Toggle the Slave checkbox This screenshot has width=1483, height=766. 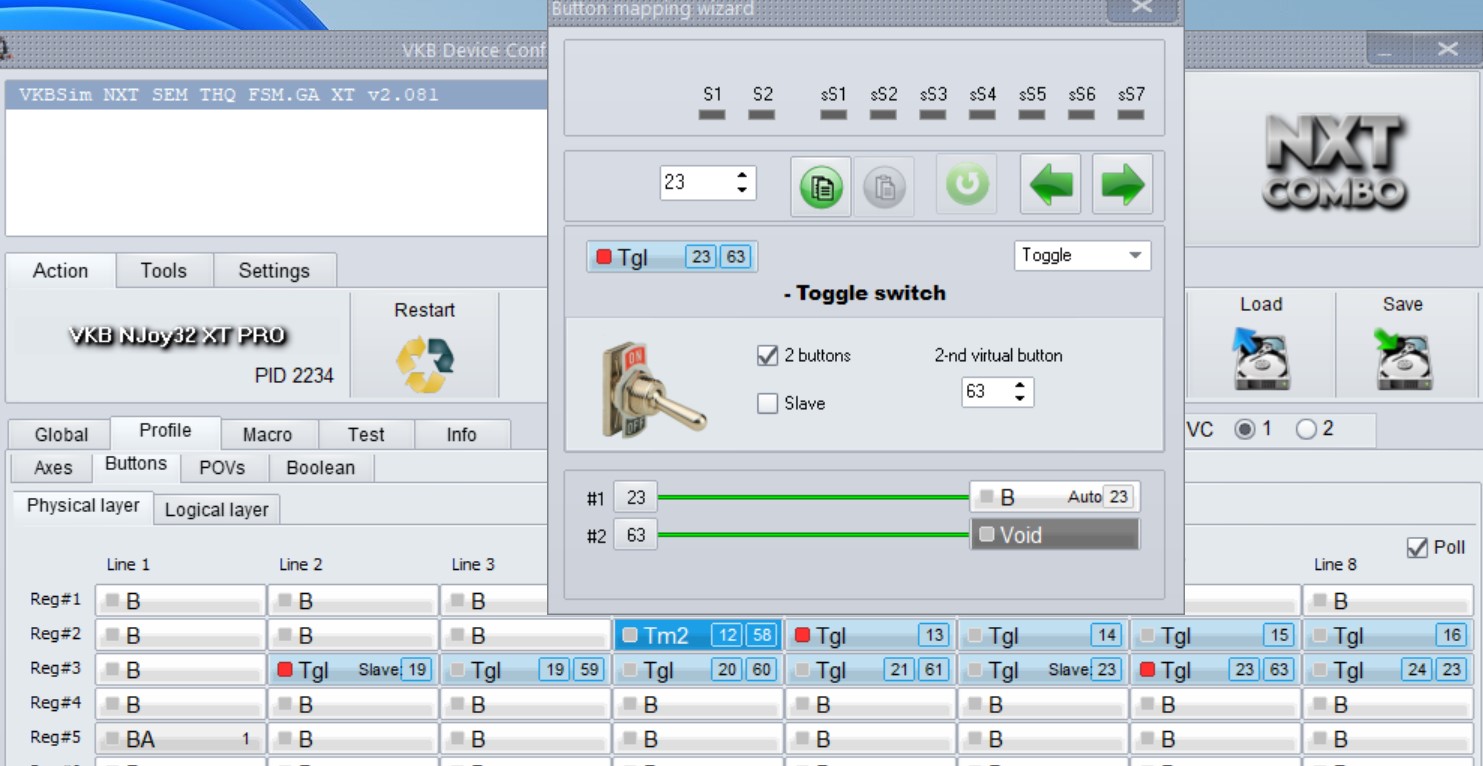768,403
